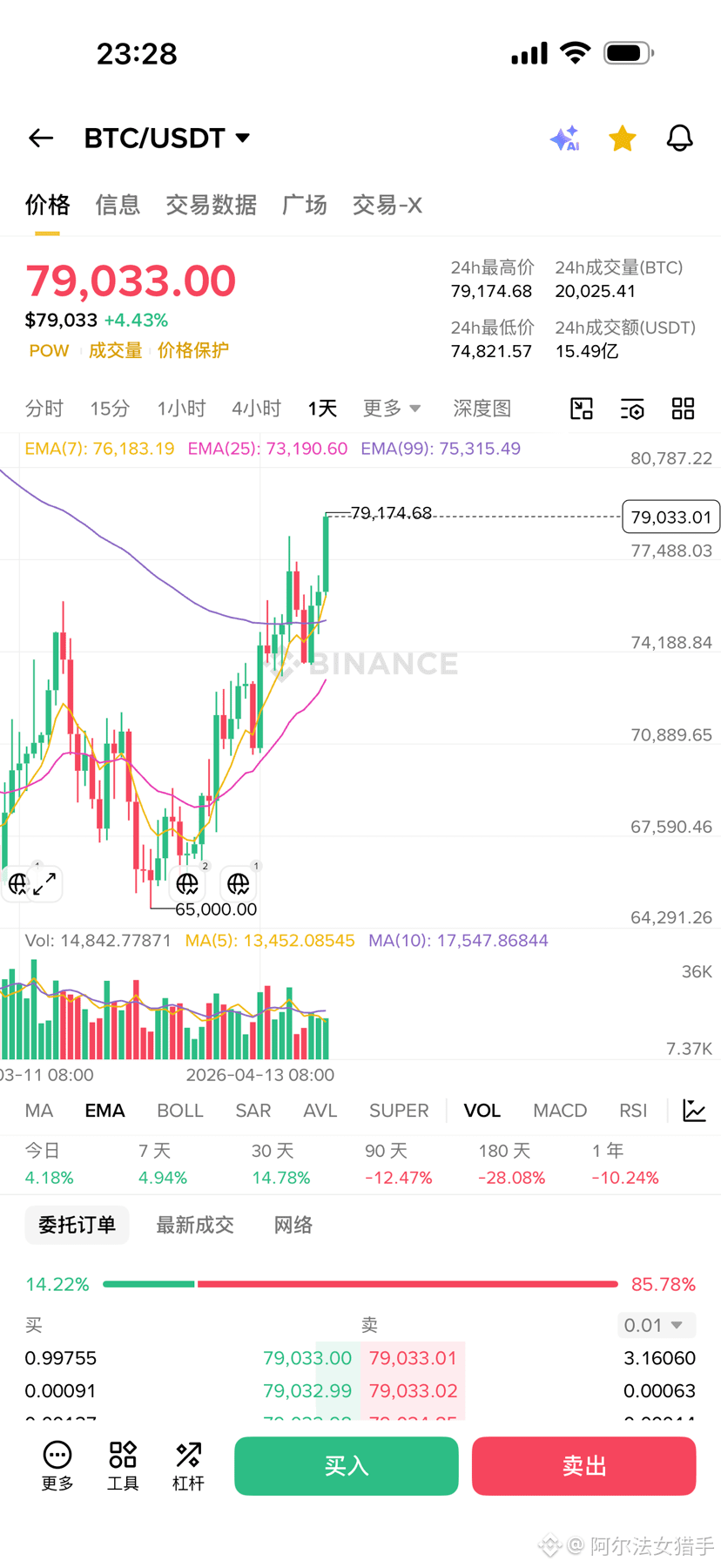The width and height of the screenshot is (721, 1568).
Task: Tap the 价格保护 tag
Action: (x=193, y=350)
